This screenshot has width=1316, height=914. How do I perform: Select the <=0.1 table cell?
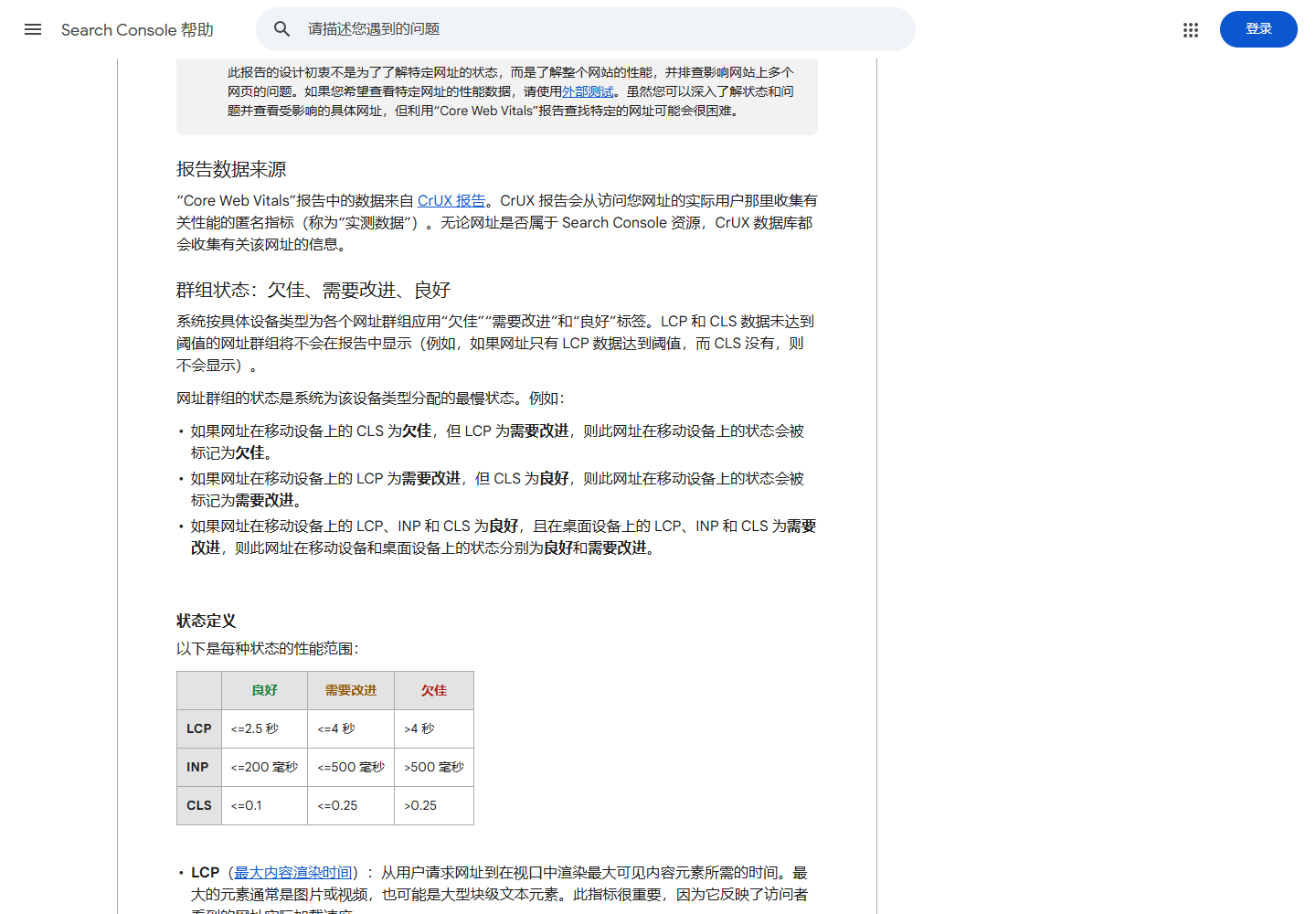[265, 806]
